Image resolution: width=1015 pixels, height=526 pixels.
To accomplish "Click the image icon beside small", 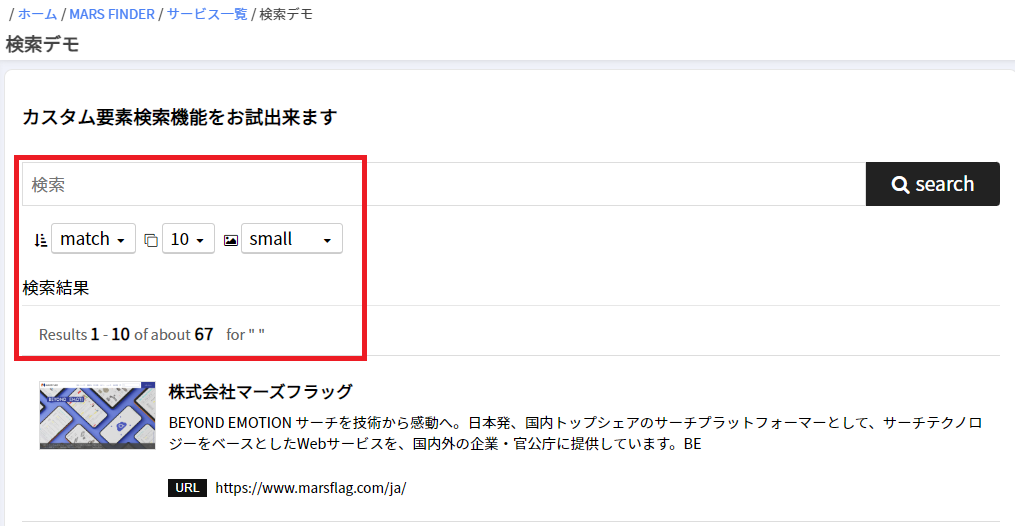I will (230, 241).
